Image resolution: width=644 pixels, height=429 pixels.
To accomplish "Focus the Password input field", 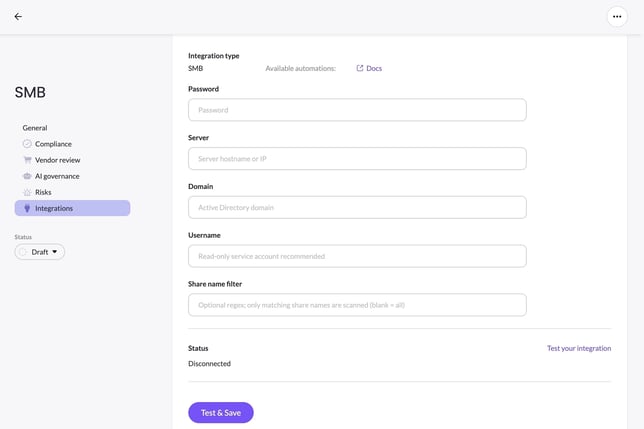I will pos(357,110).
